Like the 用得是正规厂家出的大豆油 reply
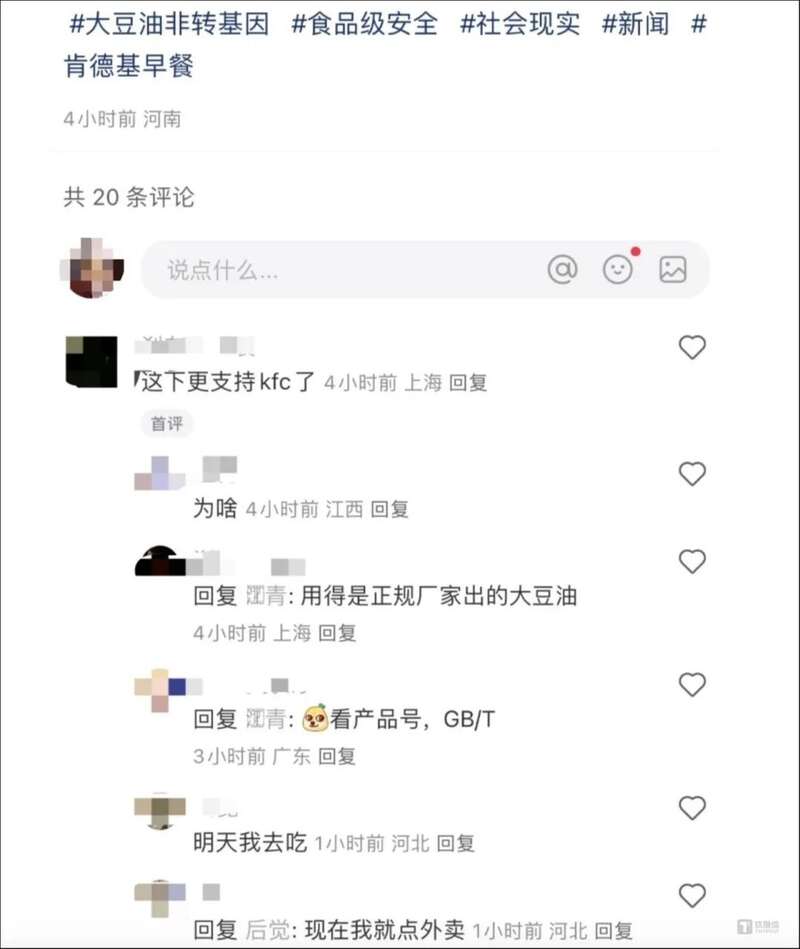The height and width of the screenshot is (949, 800). tap(692, 562)
